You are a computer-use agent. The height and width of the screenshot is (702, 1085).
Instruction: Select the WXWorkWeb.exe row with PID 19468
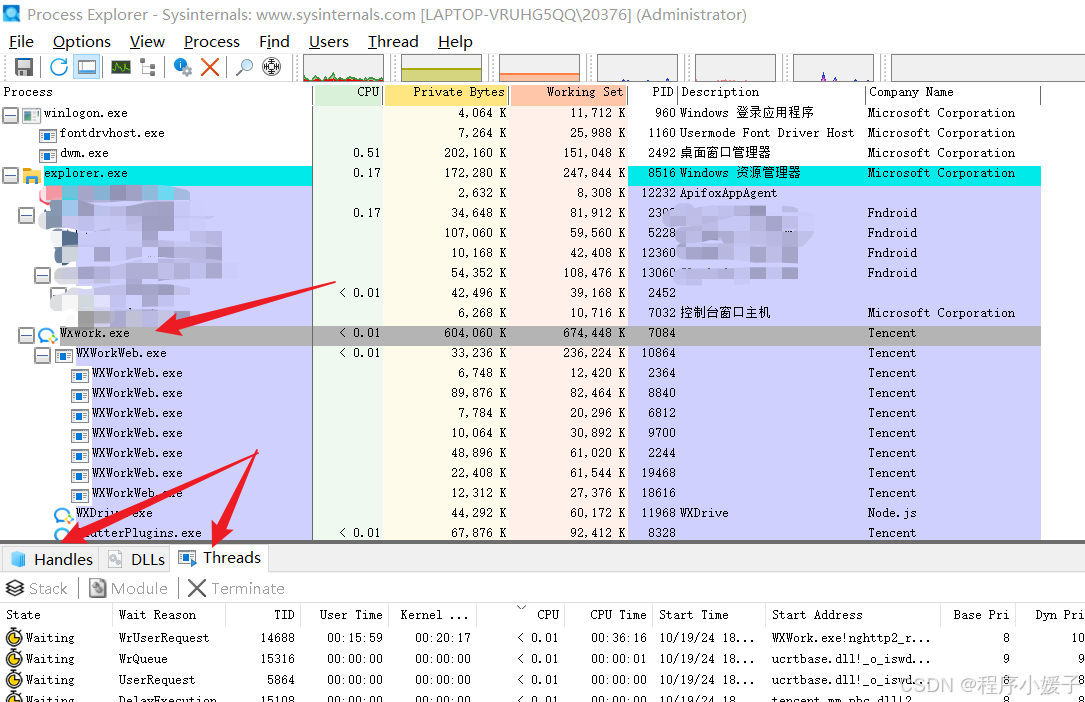click(520, 474)
